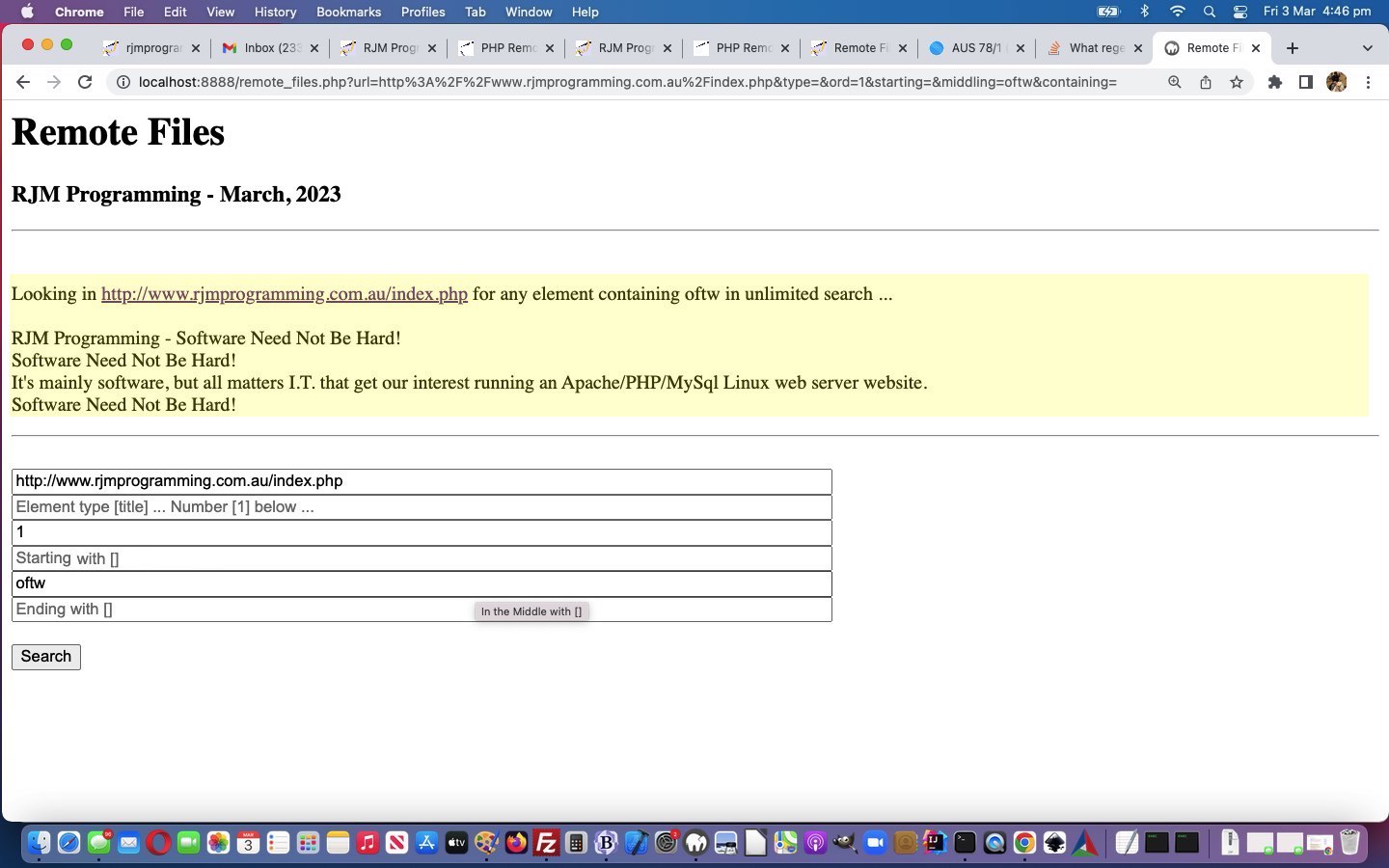View site information icon before the URL

(123, 82)
